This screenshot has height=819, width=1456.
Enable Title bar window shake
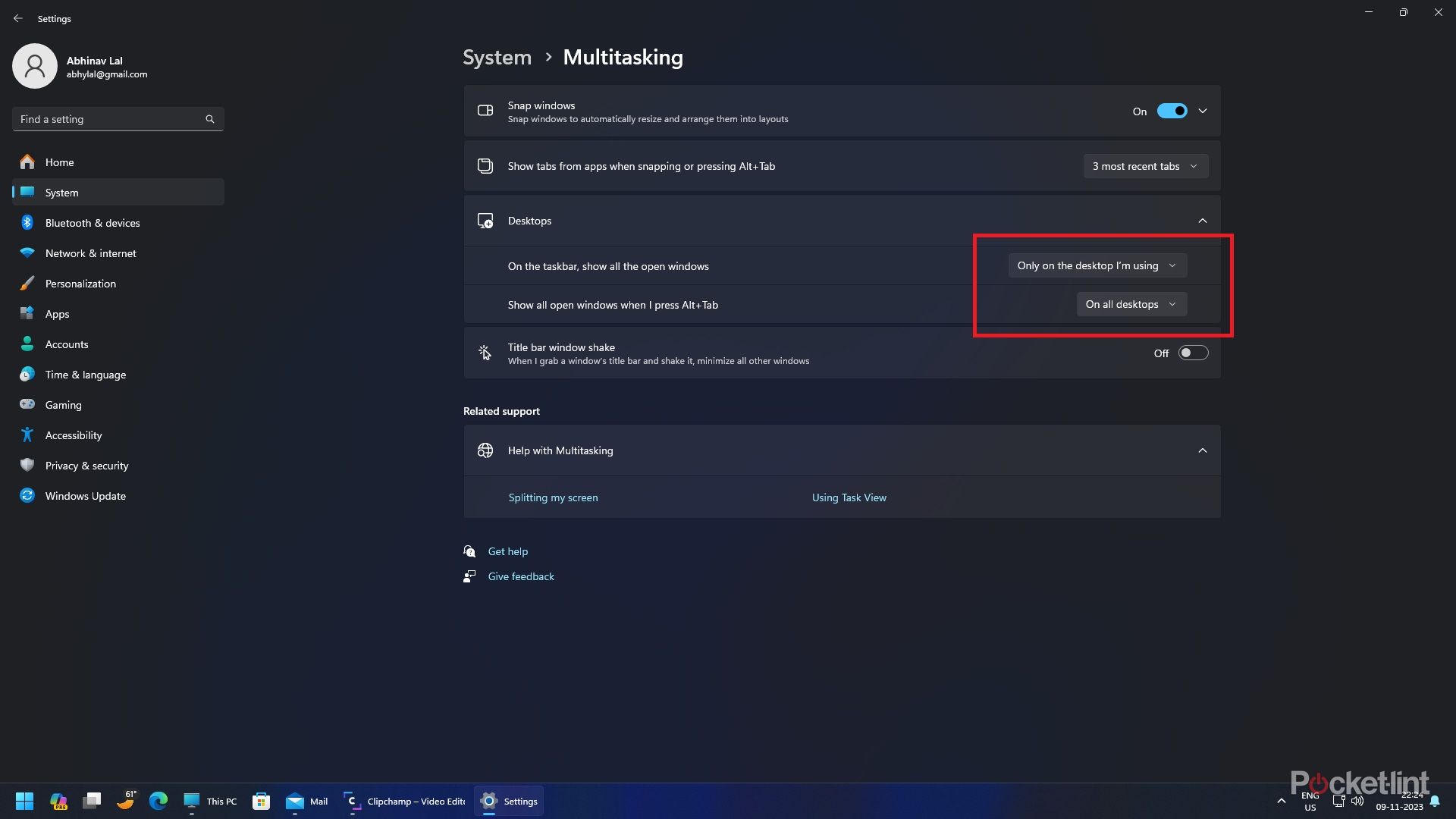pyautogui.click(x=1193, y=353)
